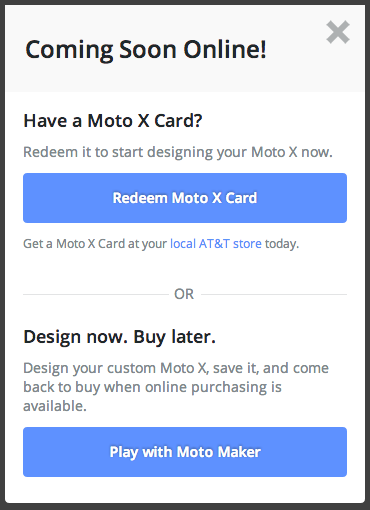The width and height of the screenshot is (370, 510).
Task: Click the horizontal line left of OR
Action: 96,295
